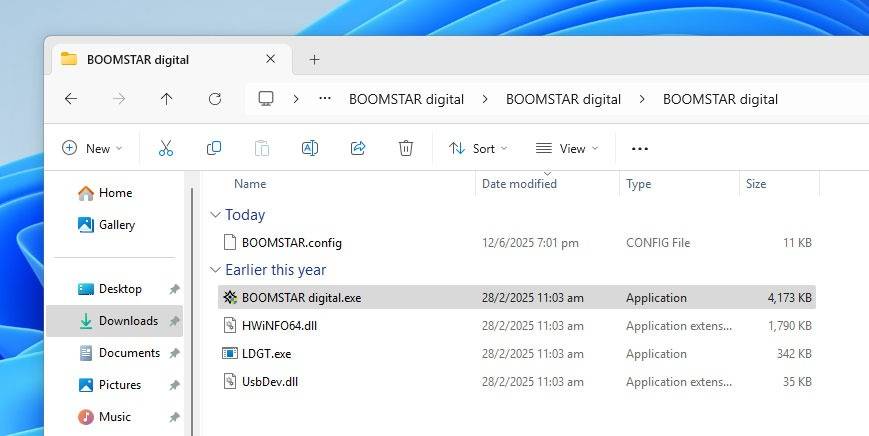
Task: Collapse the Earlier this year group
Action: tap(215, 270)
